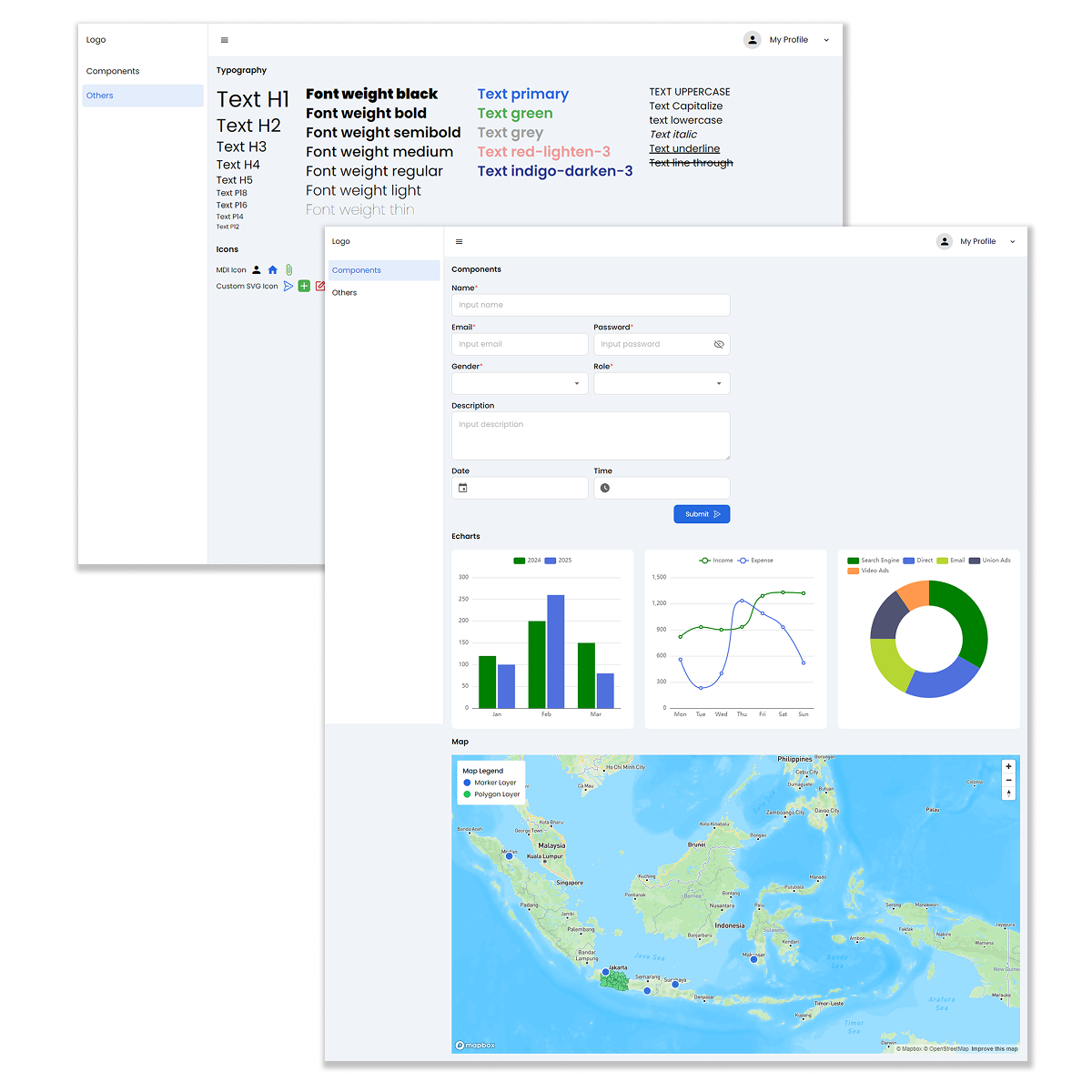Click the MDI account person icon
This screenshot has width=1092, height=1092.
click(x=257, y=270)
